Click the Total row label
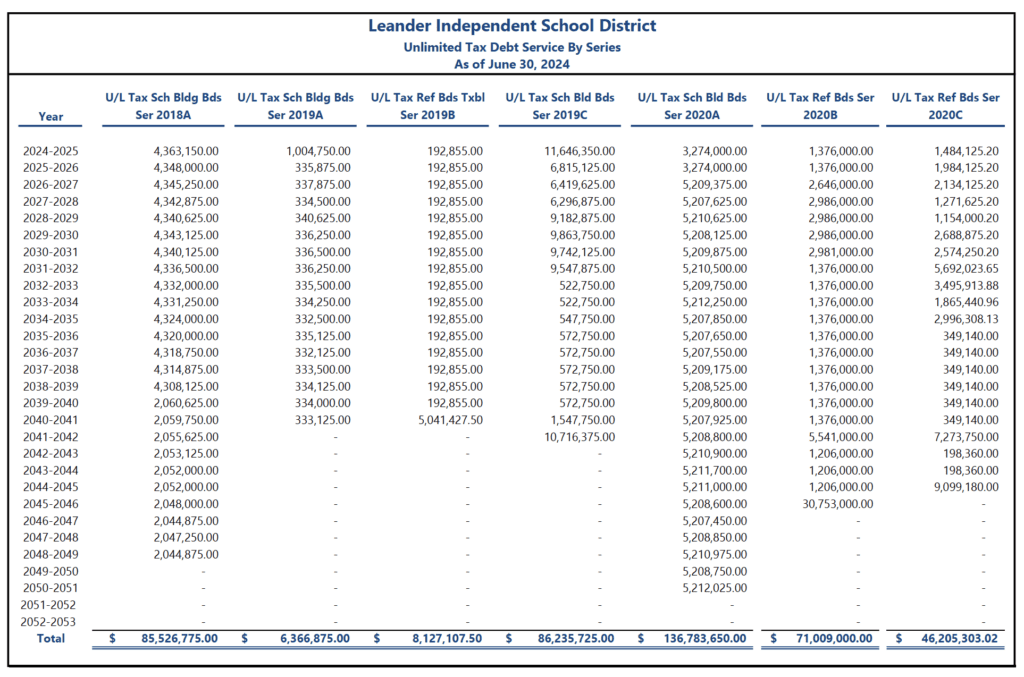 [x=50, y=638]
